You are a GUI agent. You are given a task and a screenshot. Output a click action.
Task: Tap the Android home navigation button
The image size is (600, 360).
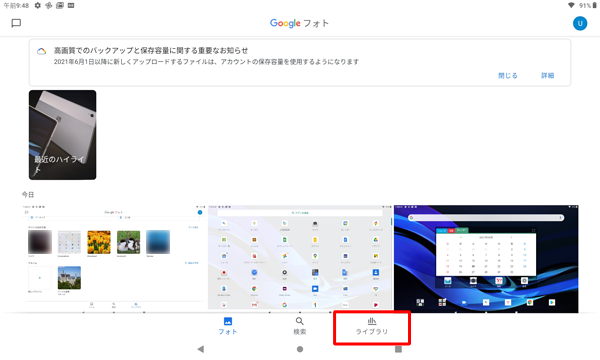300,349
